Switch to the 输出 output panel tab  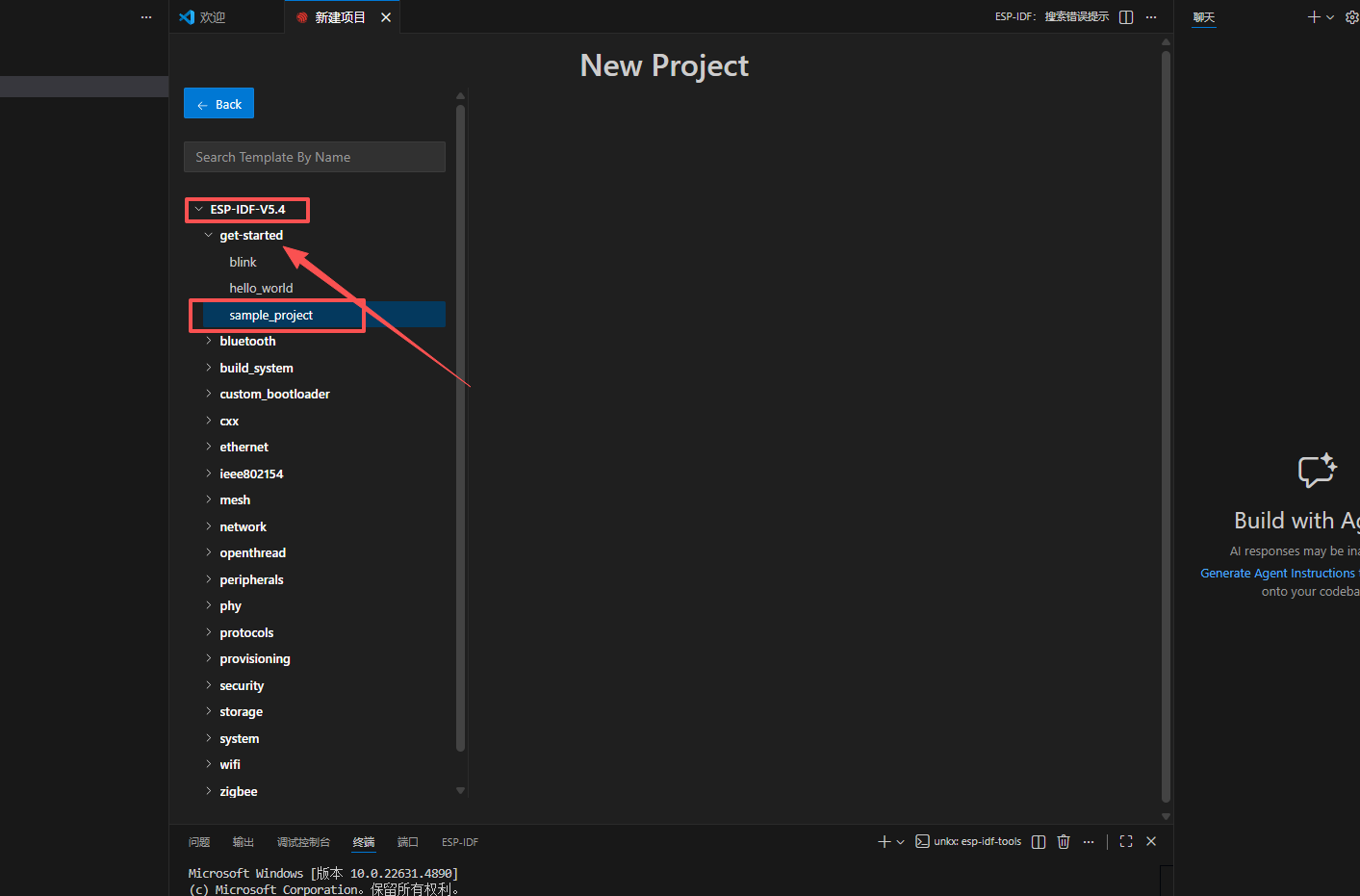244,842
